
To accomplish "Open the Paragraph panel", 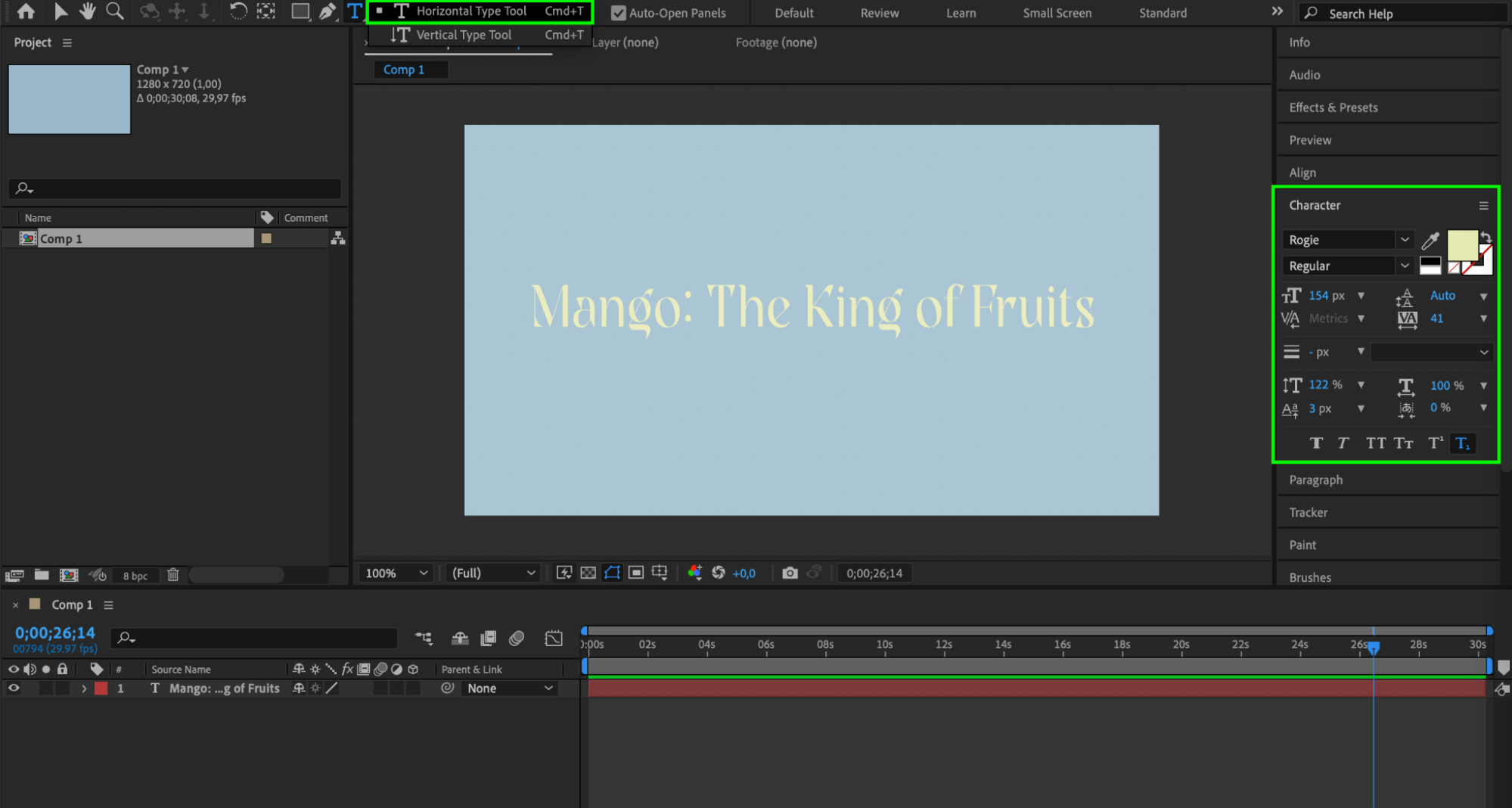I will pyautogui.click(x=1316, y=480).
